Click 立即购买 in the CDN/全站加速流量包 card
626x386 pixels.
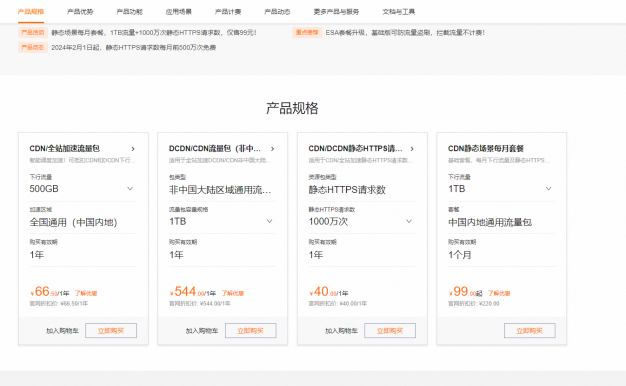pos(111,331)
